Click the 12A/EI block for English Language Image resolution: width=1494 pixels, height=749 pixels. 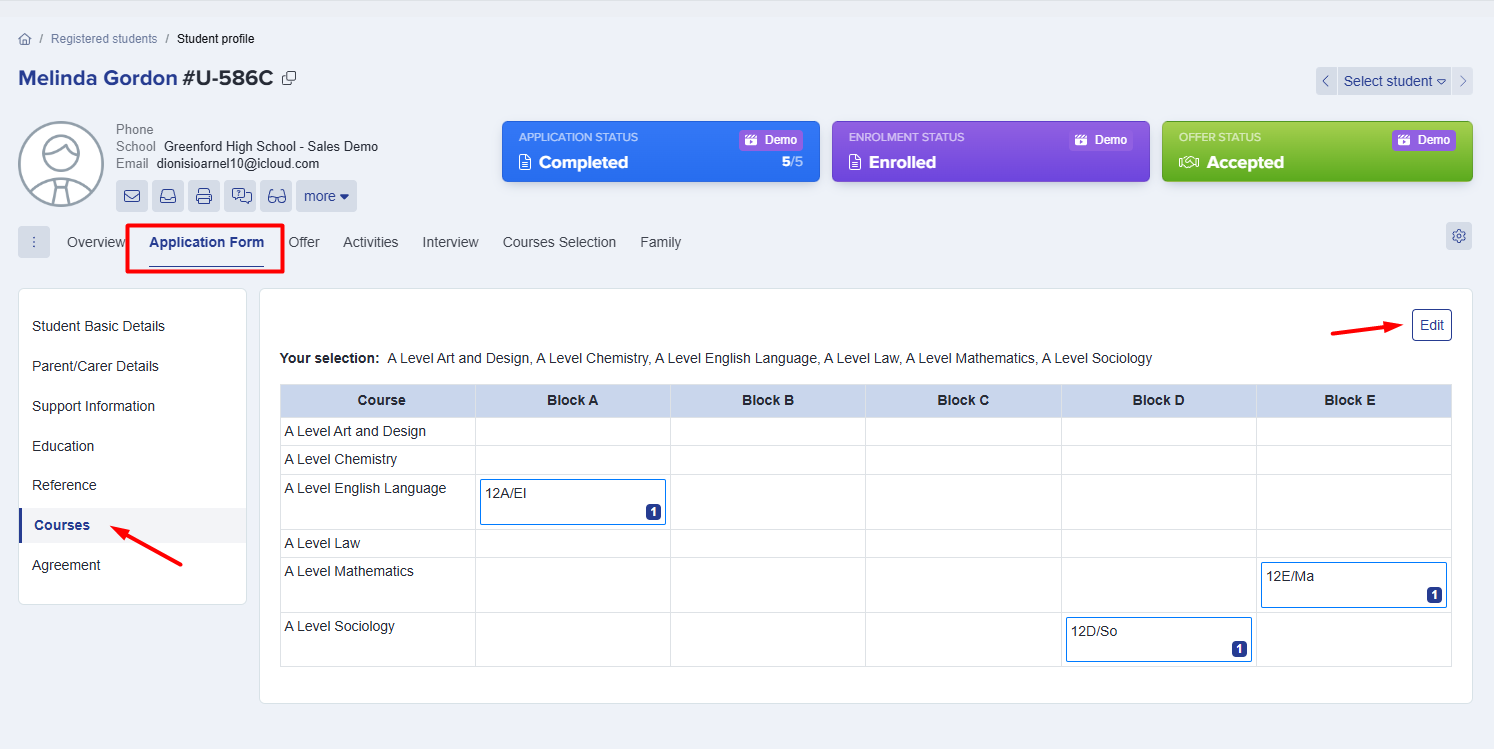572,501
